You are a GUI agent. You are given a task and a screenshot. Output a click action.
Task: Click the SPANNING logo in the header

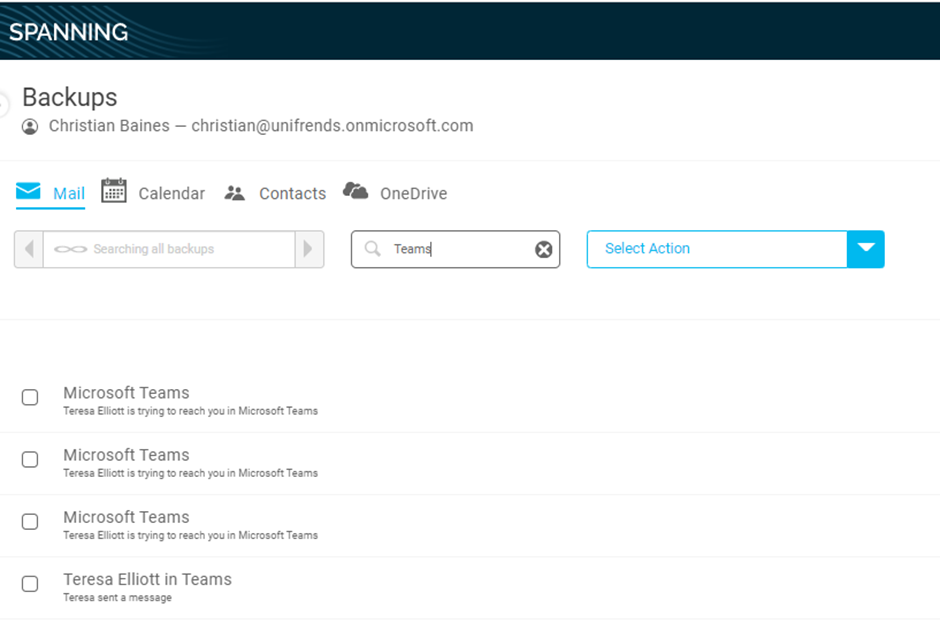coord(68,32)
